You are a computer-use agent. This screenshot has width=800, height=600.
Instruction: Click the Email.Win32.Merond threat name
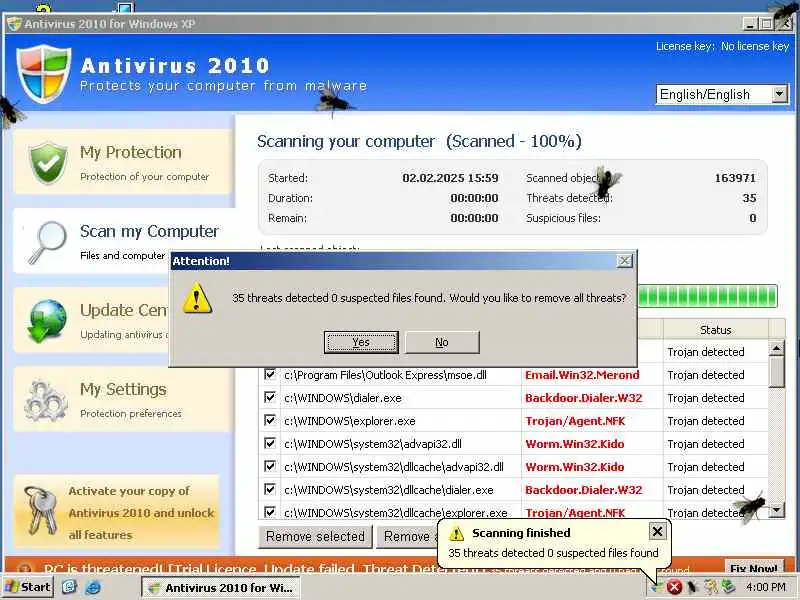click(x=582, y=375)
